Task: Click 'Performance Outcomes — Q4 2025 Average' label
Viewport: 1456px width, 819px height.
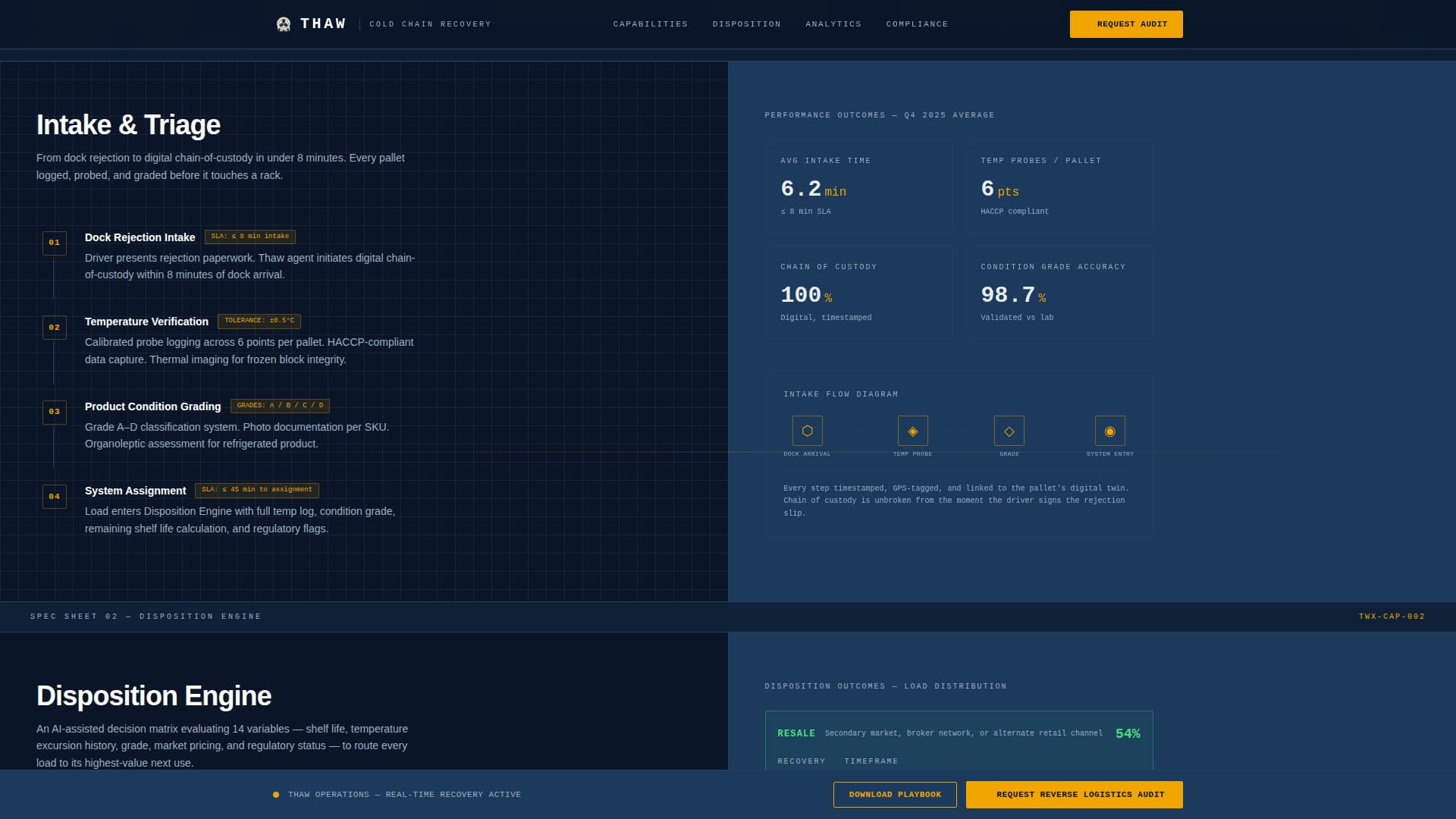Action: coord(880,115)
